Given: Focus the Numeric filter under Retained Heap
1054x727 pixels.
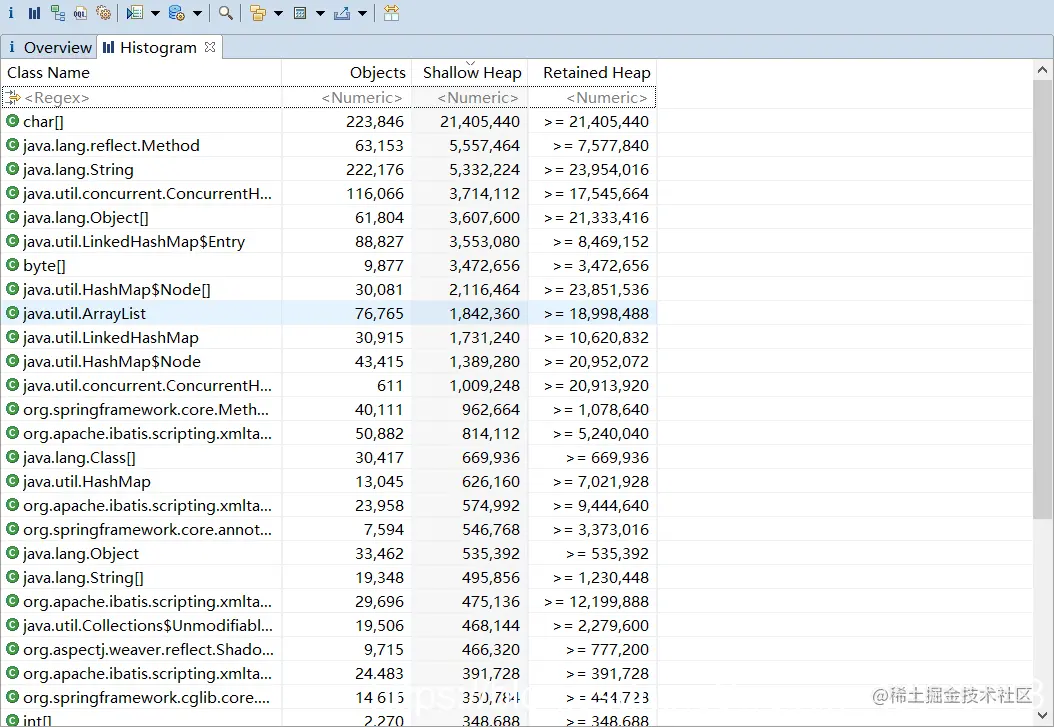Looking at the screenshot, I should [592, 97].
